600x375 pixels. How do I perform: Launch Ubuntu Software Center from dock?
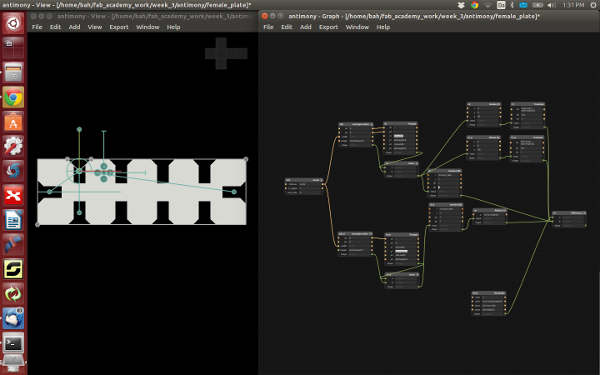13,122
